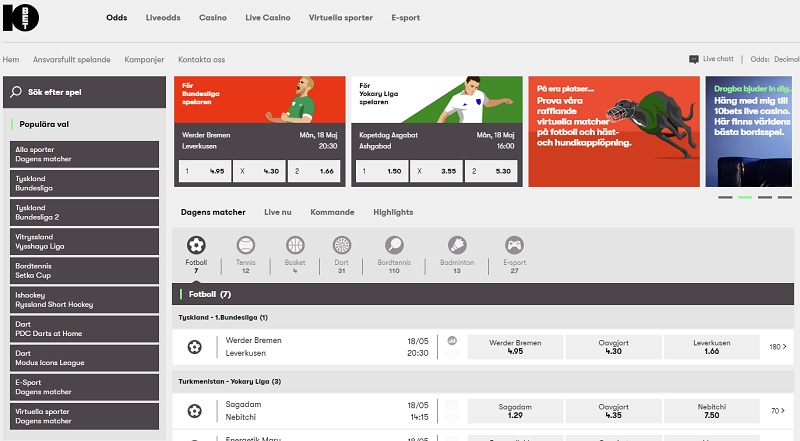
Task: Select Dart PDC Darts at Home item
Action: click(84, 329)
